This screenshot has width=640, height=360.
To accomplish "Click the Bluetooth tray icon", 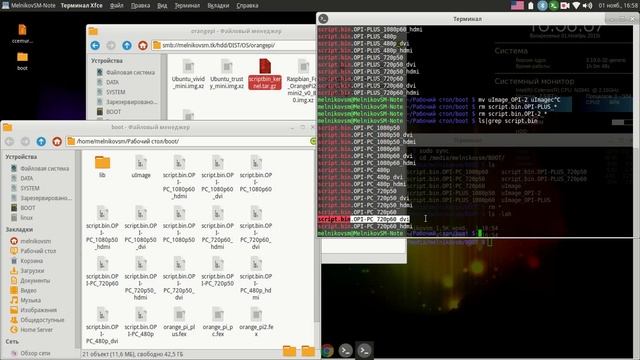I will tap(542, 5).
